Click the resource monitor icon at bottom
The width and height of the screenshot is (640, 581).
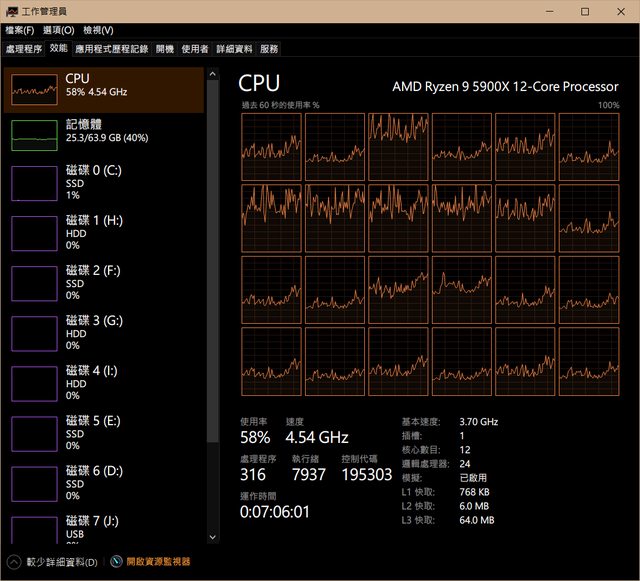(x=117, y=562)
